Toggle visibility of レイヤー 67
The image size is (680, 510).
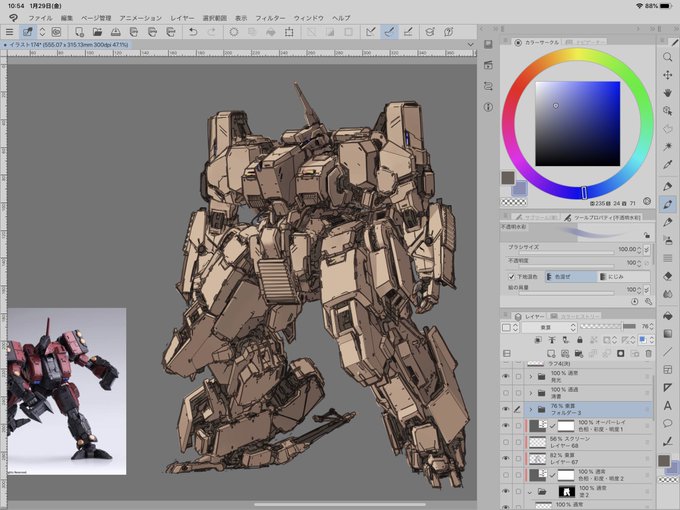[504, 457]
